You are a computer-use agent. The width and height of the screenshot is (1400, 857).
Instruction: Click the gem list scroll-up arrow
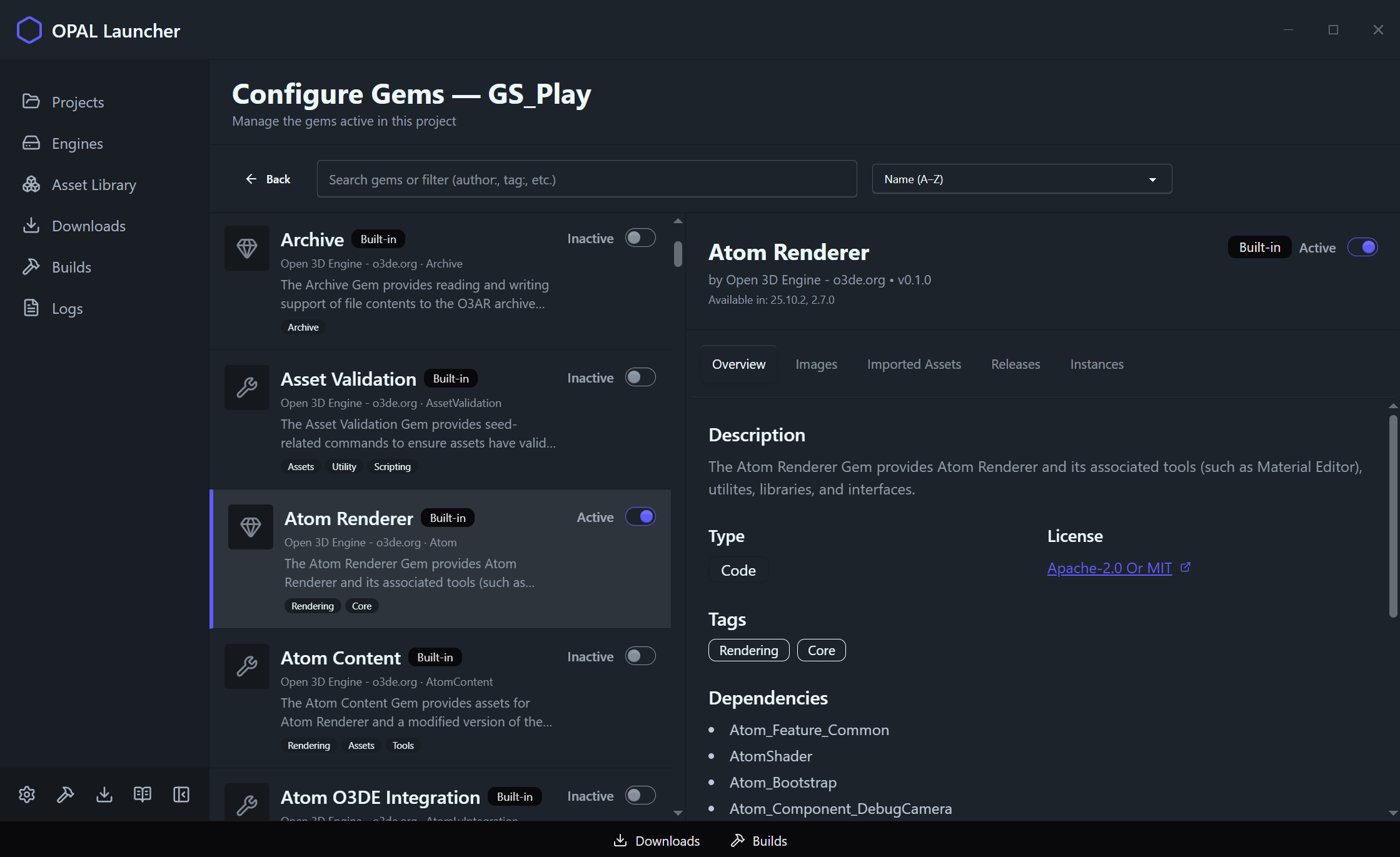(x=678, y=221)
